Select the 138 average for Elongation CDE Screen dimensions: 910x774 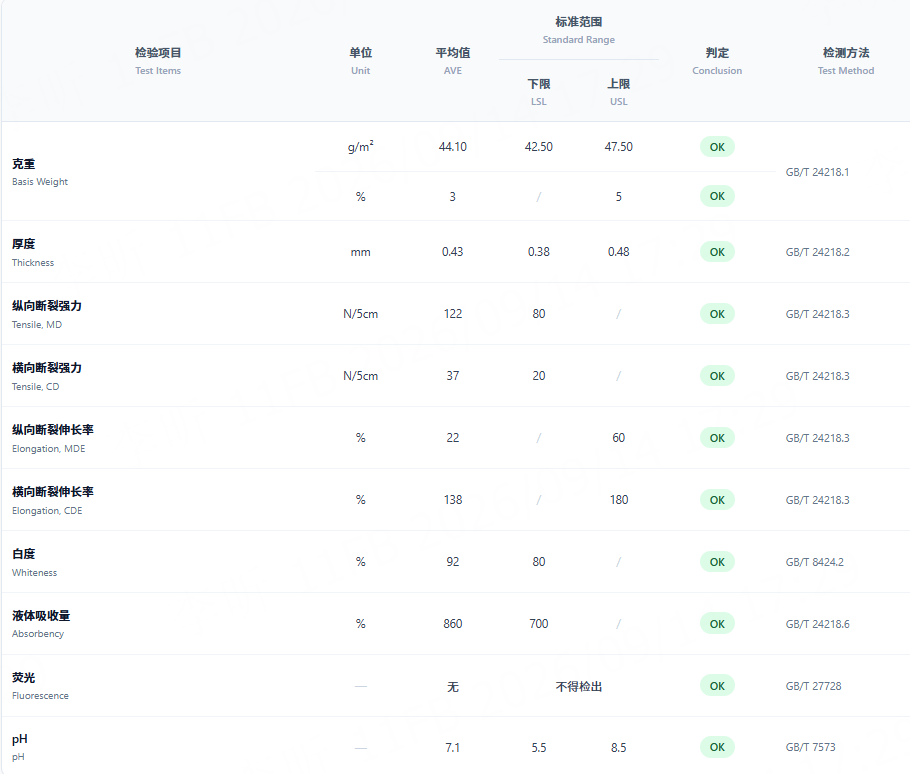pos(453,500)
